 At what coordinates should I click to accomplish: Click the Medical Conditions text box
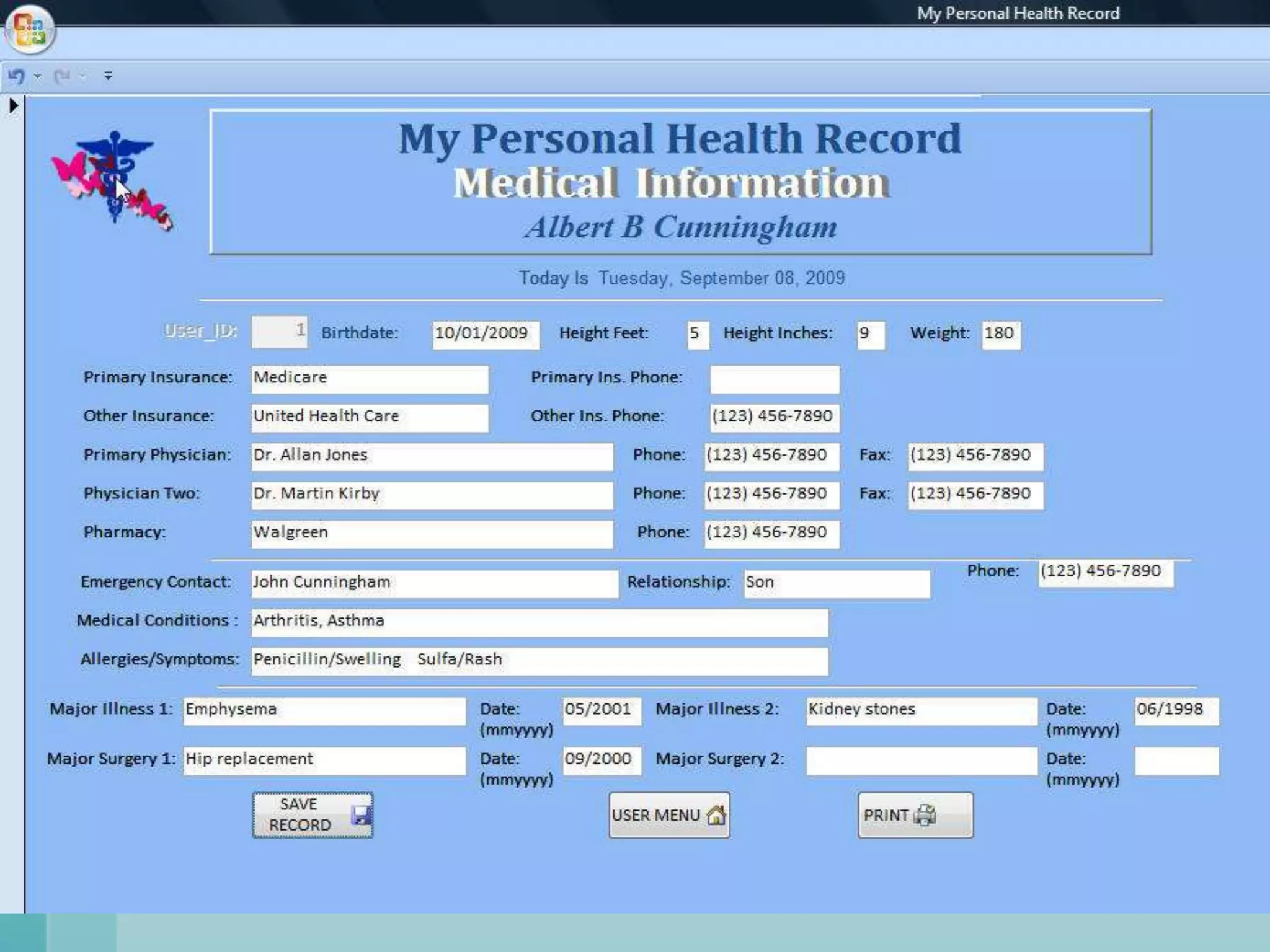(x=539, y=622)
